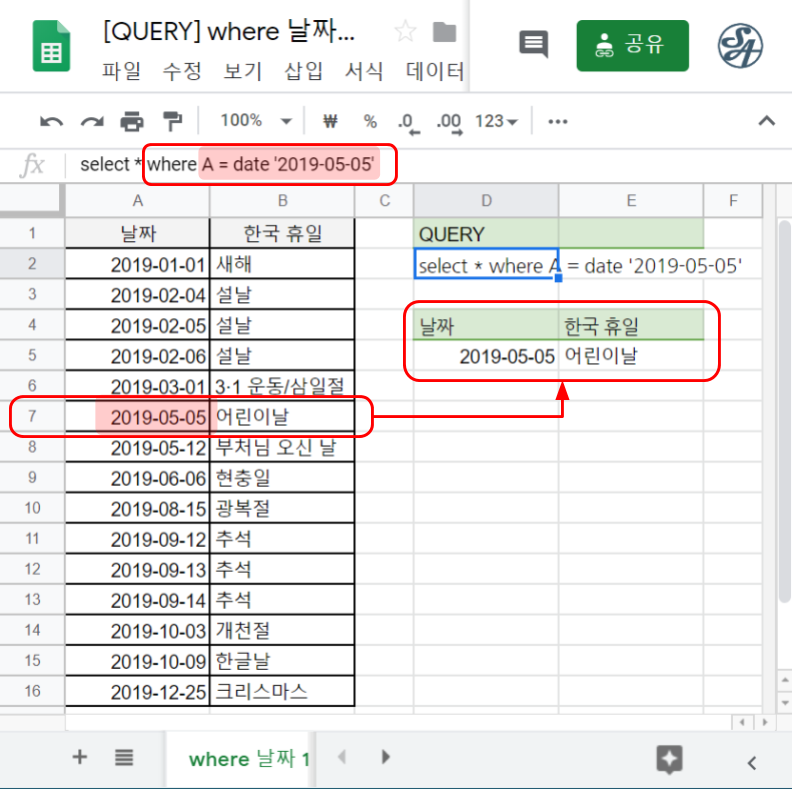Click cell containing 2019-01-01
This screenshot has width=792, height=789.
[137, 264]
